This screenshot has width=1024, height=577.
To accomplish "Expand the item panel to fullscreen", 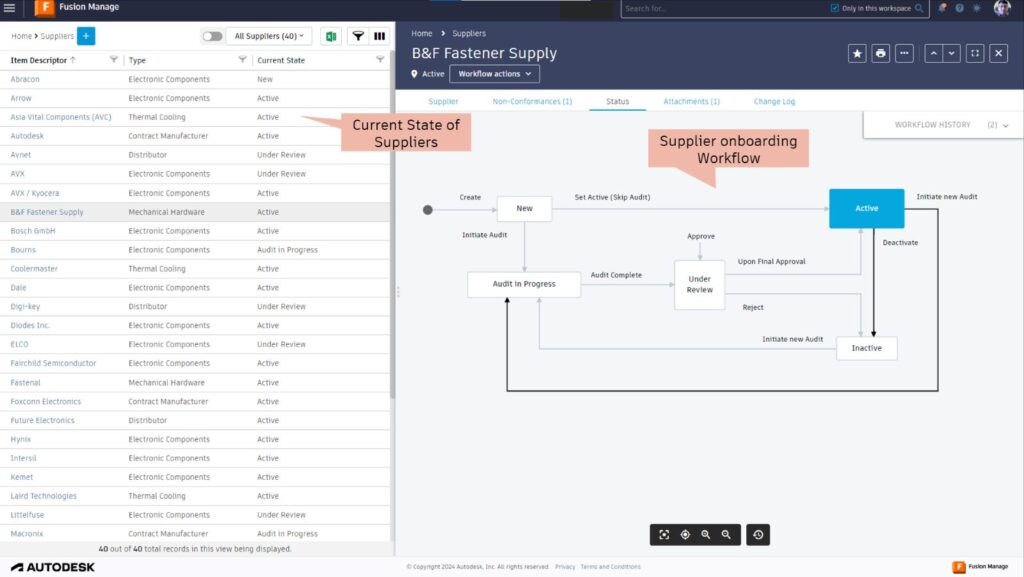I will (x=975, y=54).
